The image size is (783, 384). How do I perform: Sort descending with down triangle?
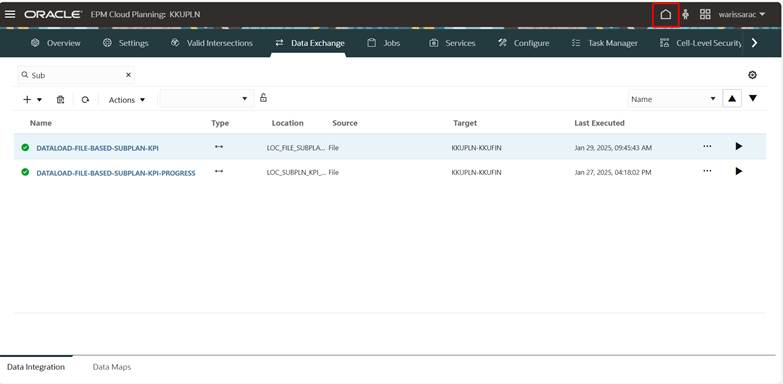753,98
